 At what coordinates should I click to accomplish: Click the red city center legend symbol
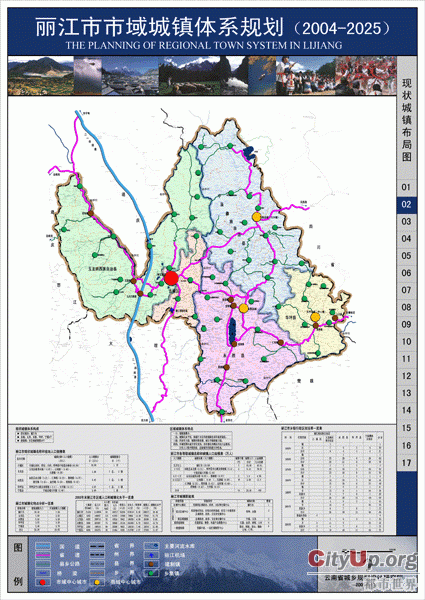[x=43, y=582]
